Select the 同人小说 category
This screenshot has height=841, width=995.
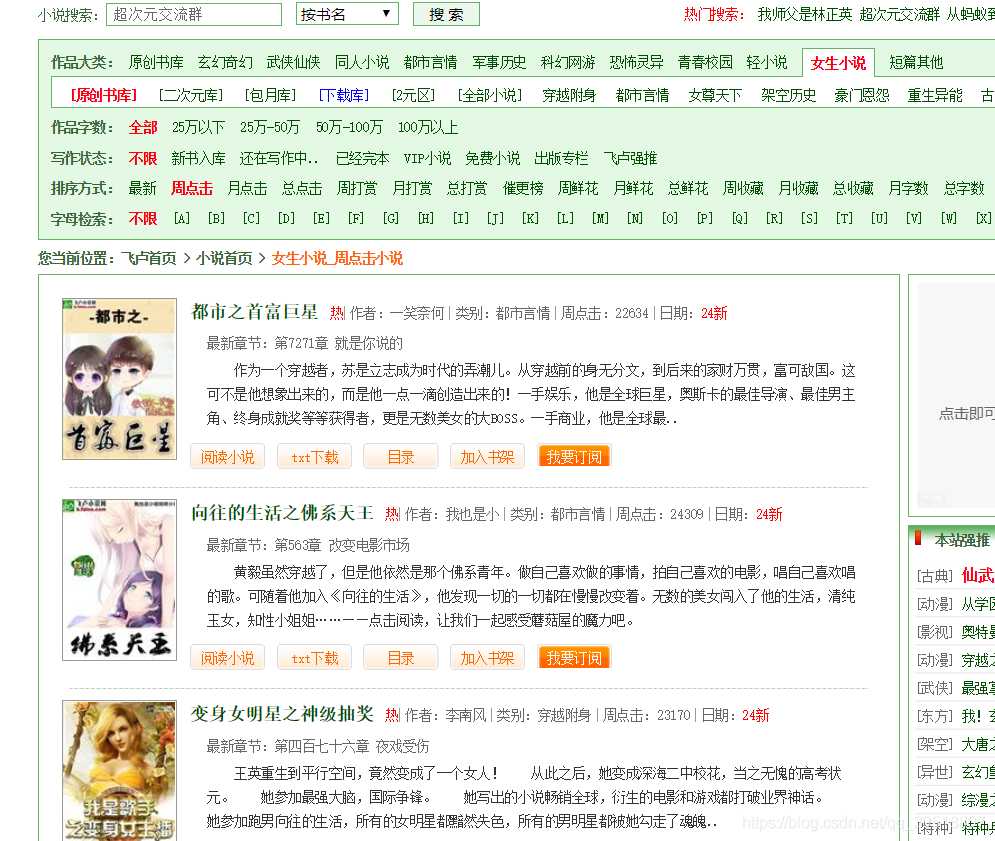pyautogui.click(x=362, y=62)
